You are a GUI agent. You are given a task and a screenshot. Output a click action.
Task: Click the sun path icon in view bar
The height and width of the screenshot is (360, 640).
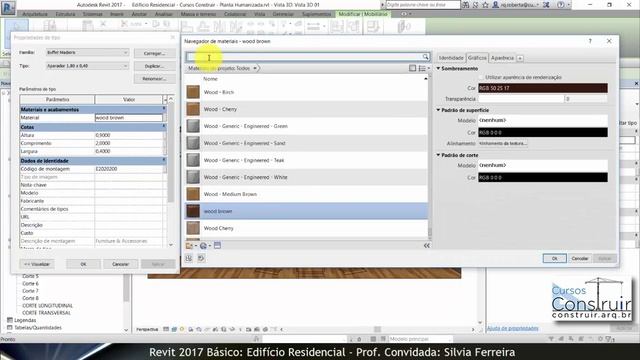tap(182, 329)
